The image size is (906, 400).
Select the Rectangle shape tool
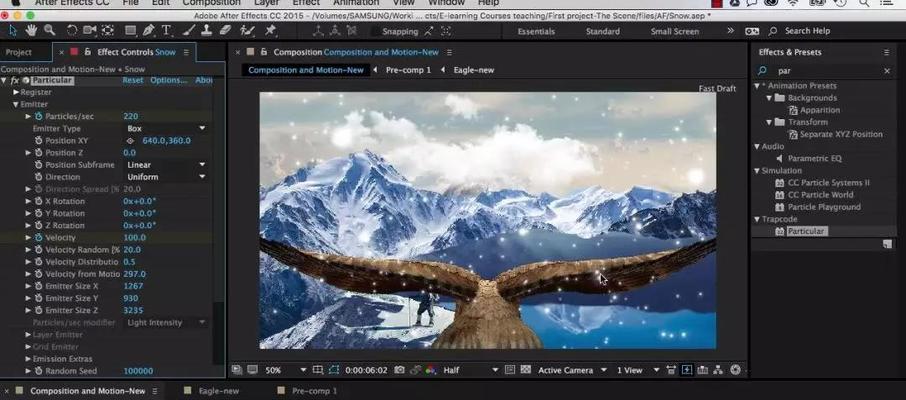(131, 31)
